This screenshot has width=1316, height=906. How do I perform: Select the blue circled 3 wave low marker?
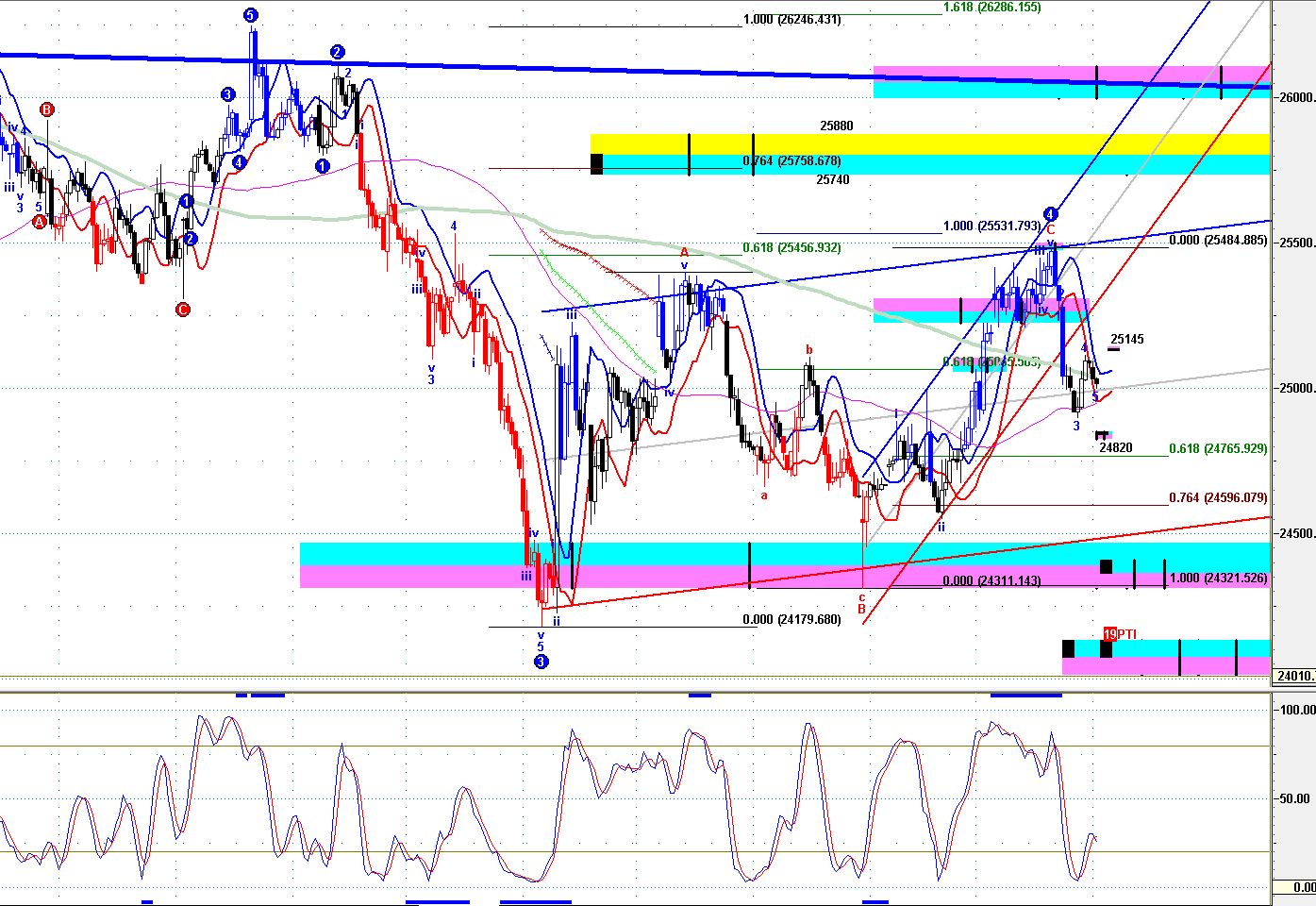(x=541, y=662)
